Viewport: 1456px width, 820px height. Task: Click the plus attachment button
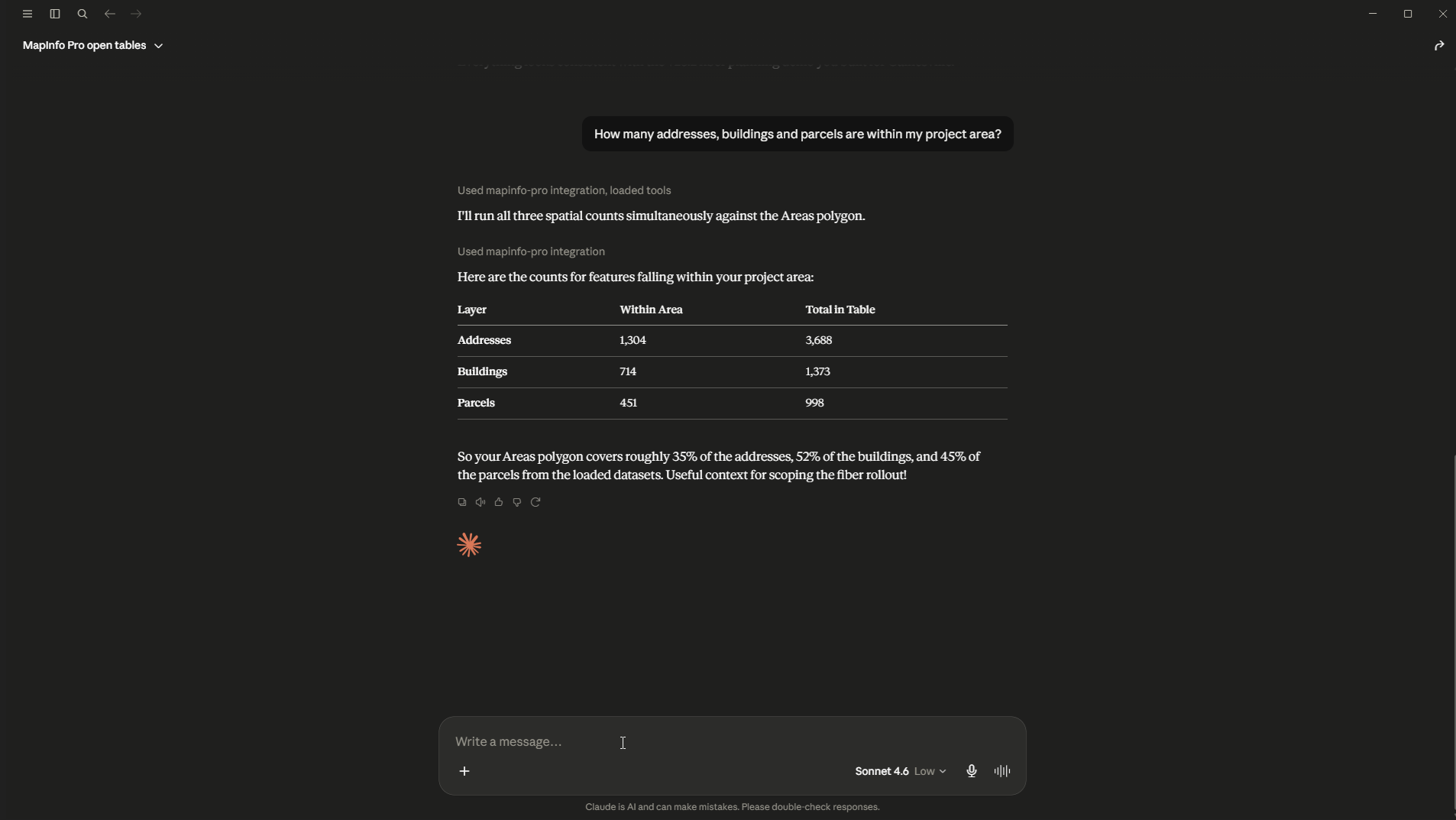point(464,771)
